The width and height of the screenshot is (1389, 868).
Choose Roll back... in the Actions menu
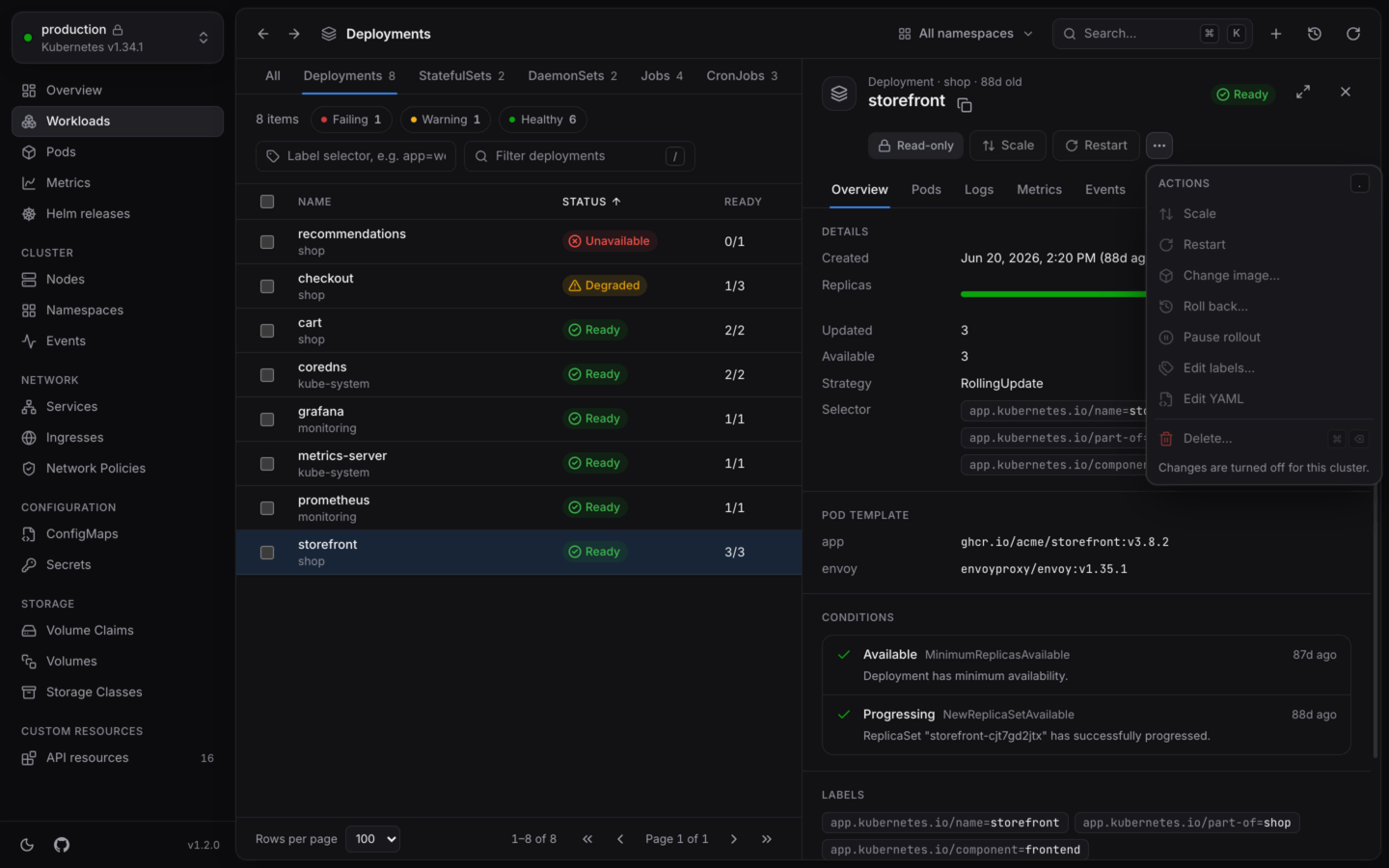click(1263, 307)
